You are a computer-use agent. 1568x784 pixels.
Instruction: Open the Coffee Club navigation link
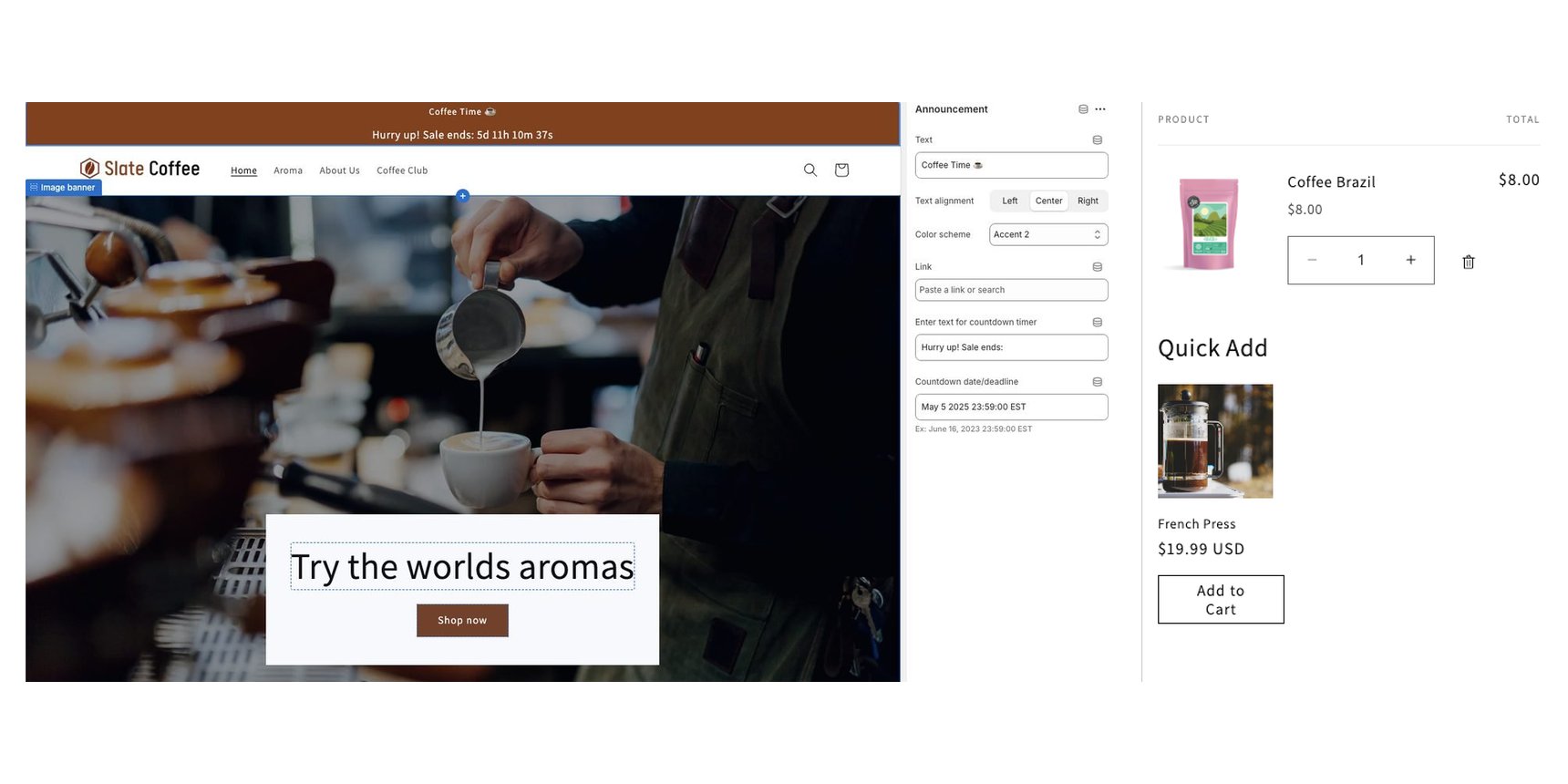point(402,170)
